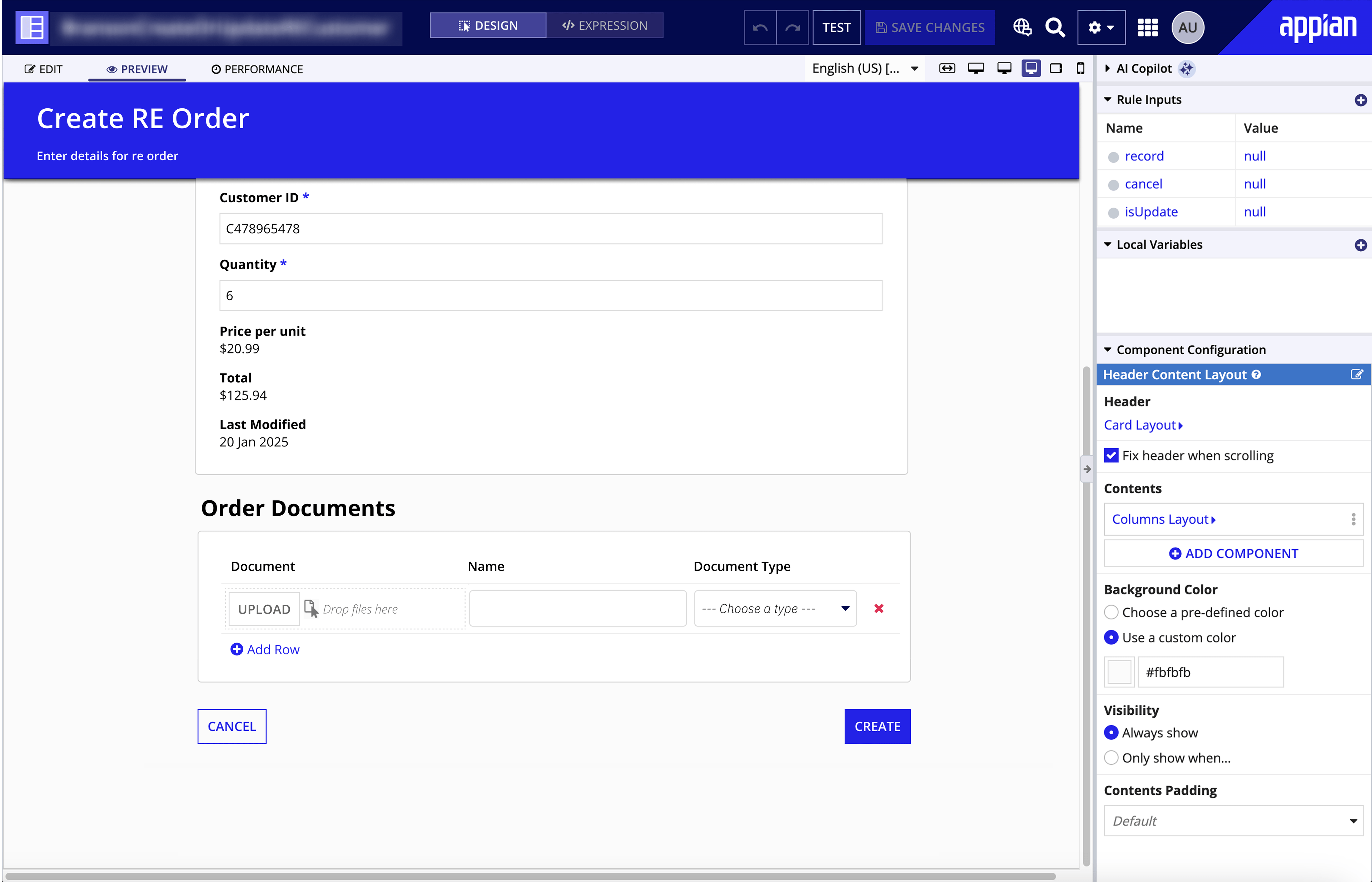Uncheck Fix header when scrolling
The image size is (1372, 882).
tap(1112, 455)
